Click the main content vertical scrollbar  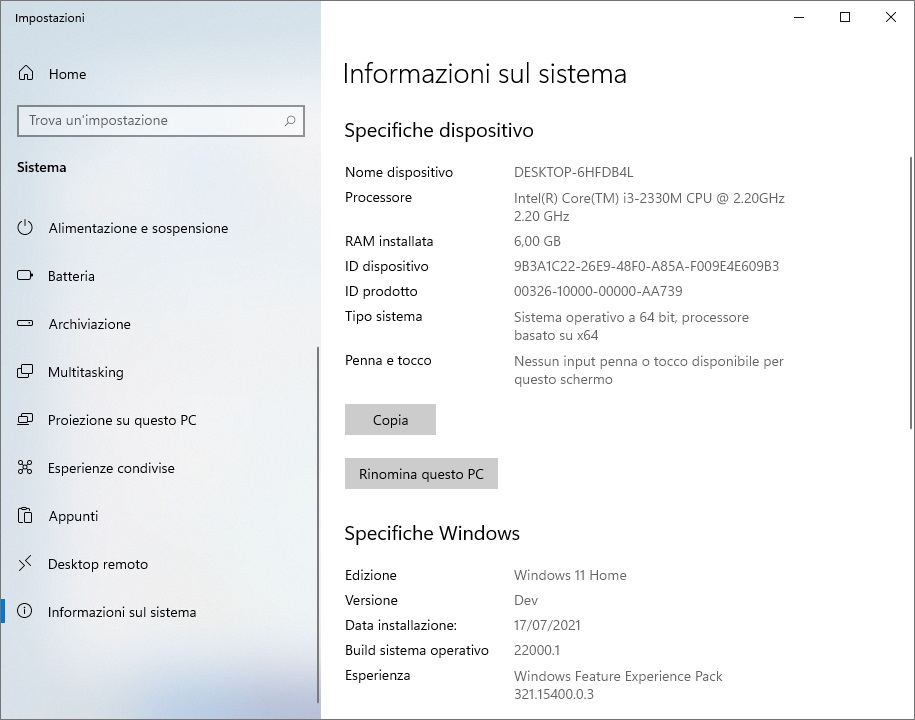911,293
